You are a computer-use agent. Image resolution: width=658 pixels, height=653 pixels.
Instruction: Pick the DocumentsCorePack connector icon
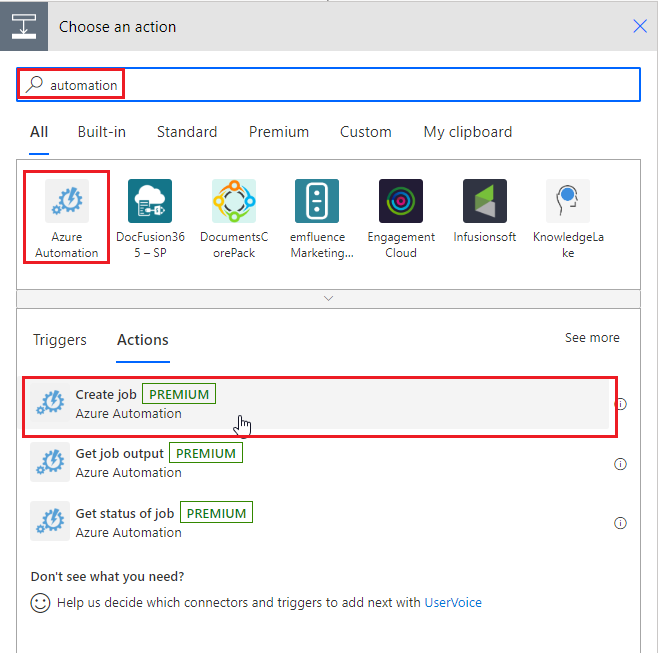[234, 201]
